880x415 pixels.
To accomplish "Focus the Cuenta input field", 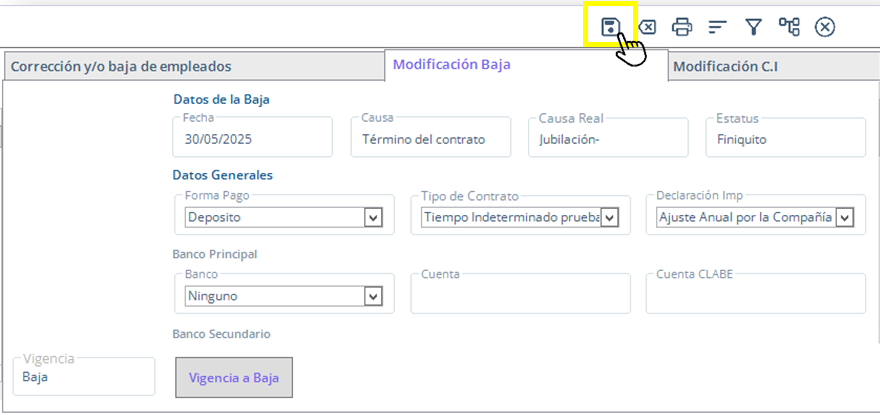I will 520,297.
